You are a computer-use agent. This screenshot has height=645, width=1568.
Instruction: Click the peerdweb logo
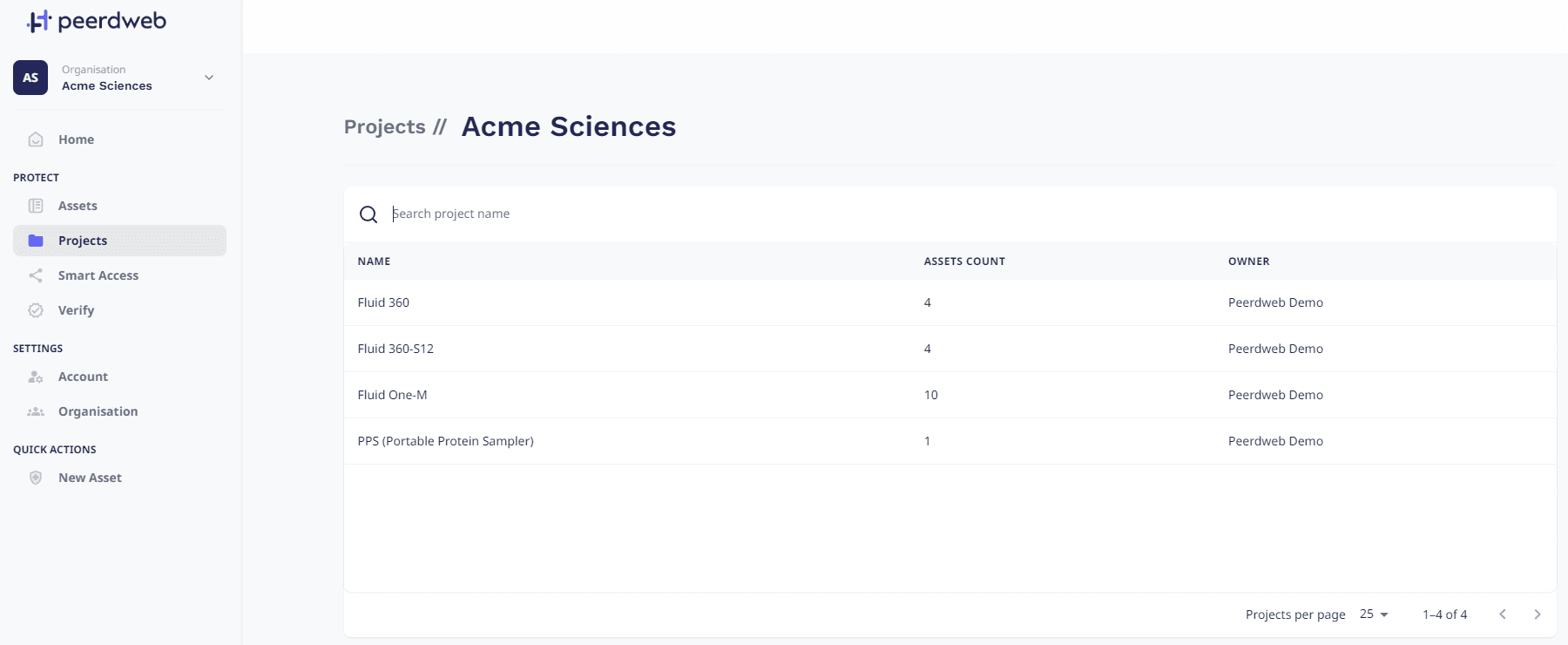point(97,21)
